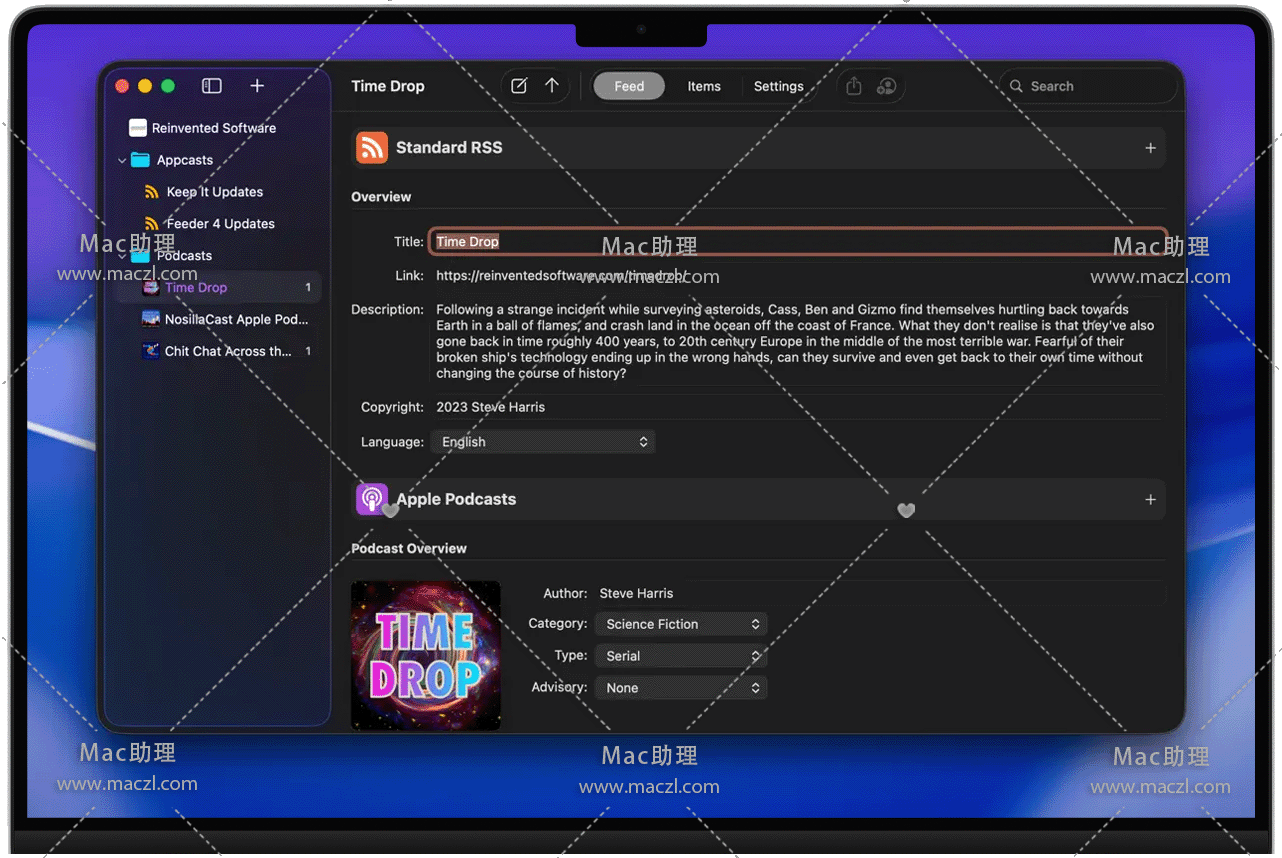Viewport: 1282px width, 858px height.
Task: Switch to the Items tab
Action: pyautogui.click(x=704, y=86)
